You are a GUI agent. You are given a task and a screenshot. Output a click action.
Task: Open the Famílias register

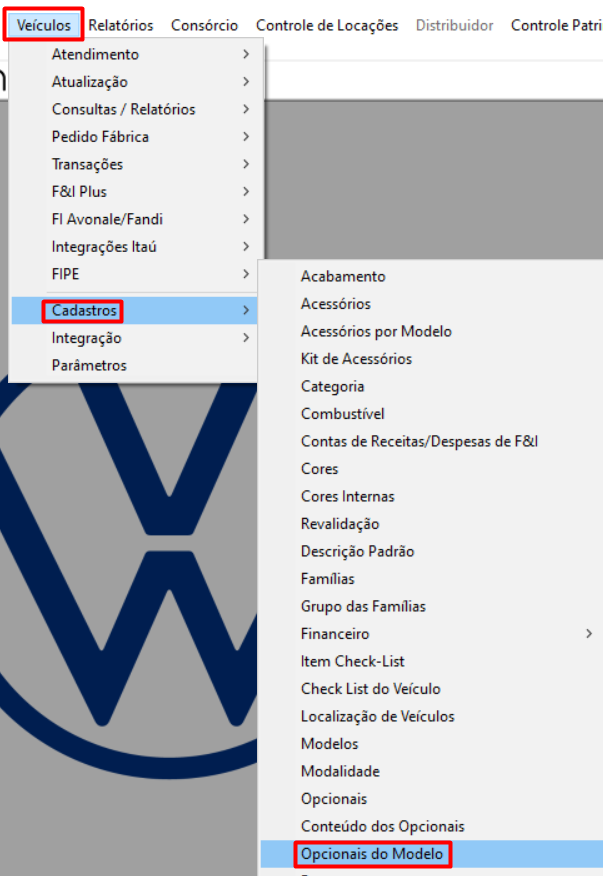click(431, 578)
